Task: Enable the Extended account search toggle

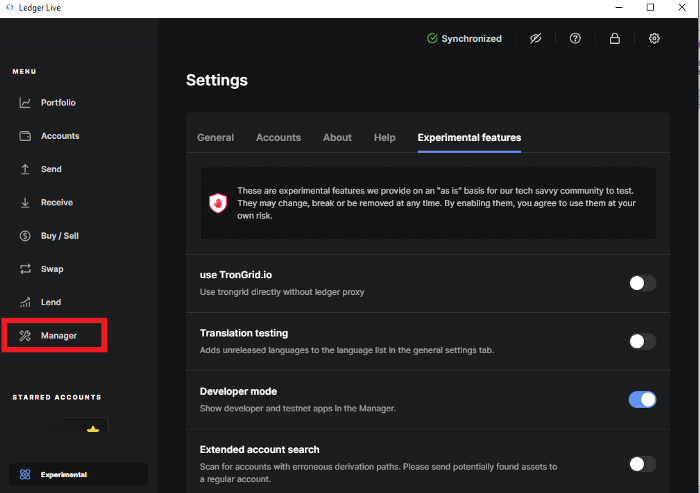Action: coord(642,464)
